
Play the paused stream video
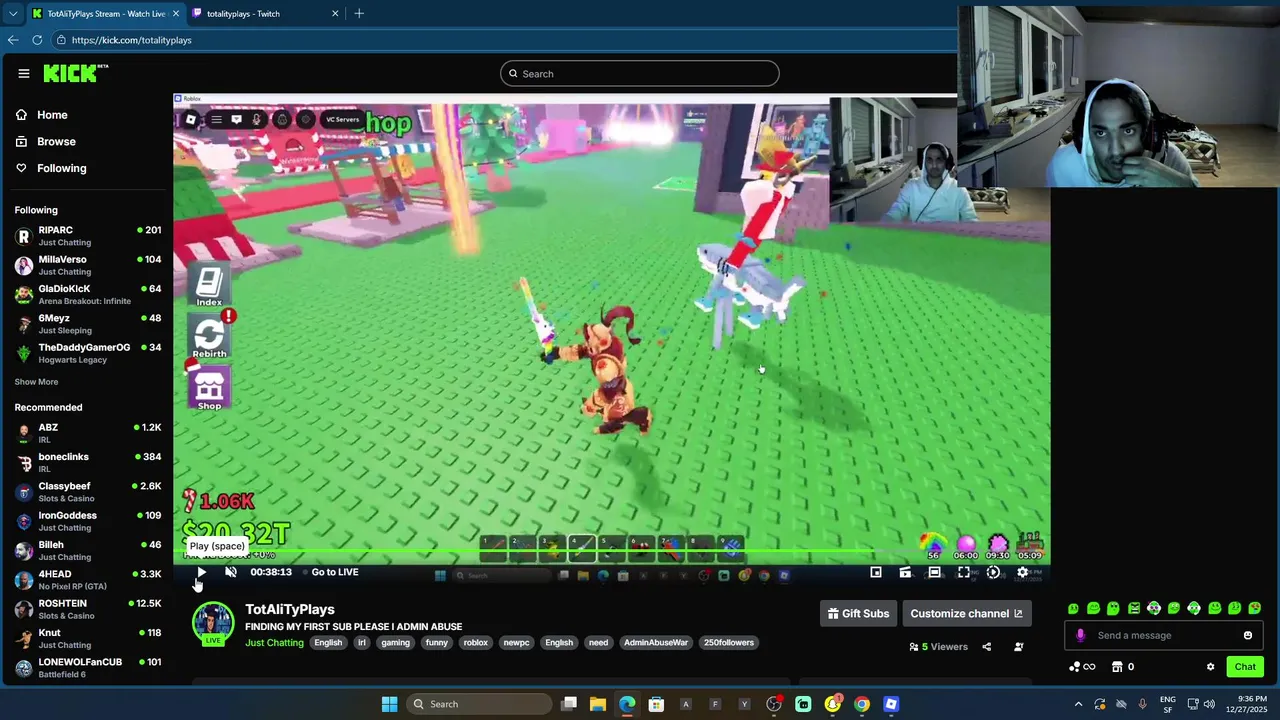201,572
